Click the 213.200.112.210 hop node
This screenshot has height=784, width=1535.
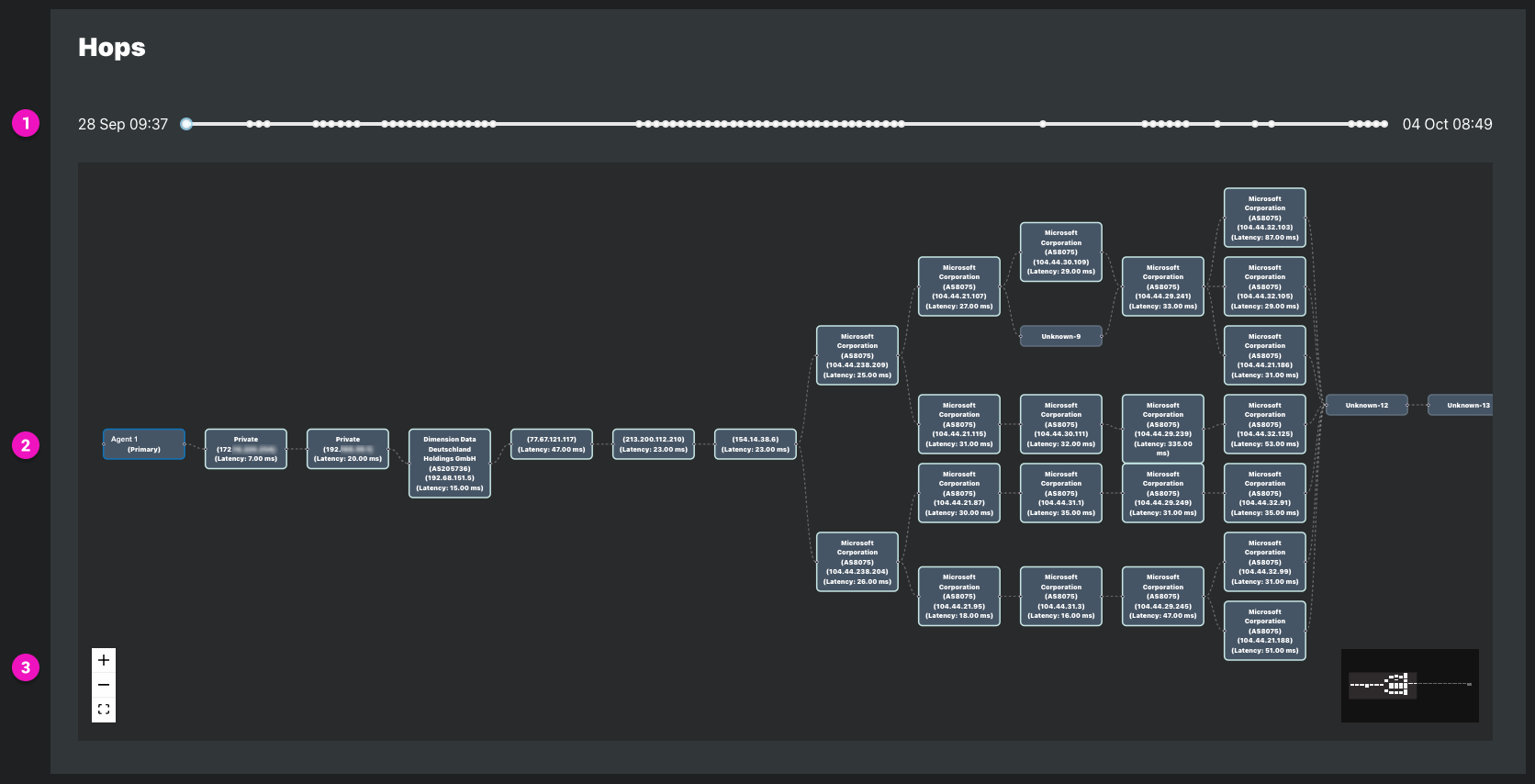pos(654,444)
